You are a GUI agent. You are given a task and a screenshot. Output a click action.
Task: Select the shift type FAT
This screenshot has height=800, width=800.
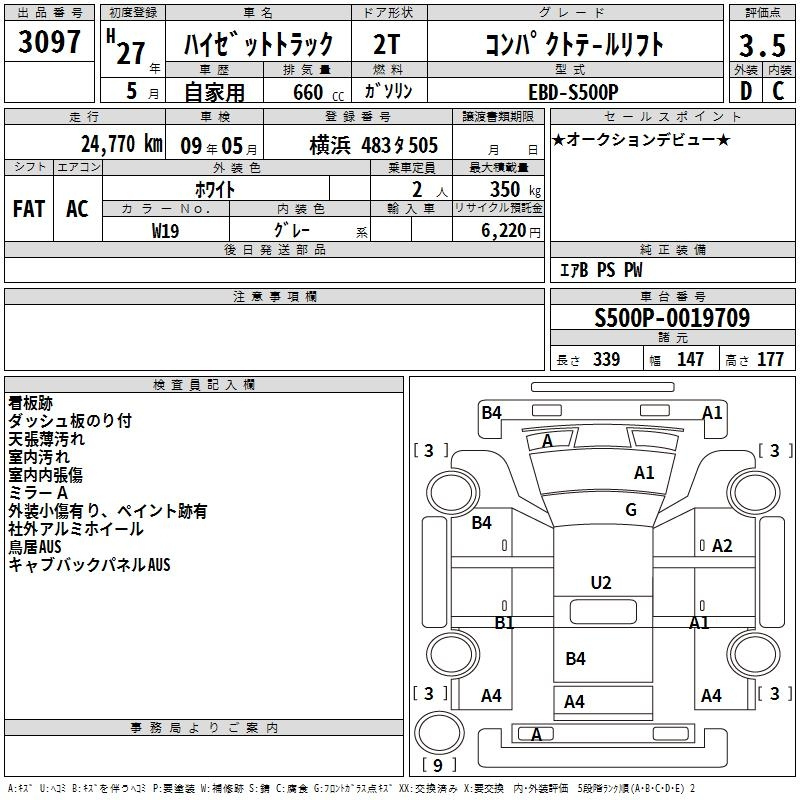pos(29,209)
